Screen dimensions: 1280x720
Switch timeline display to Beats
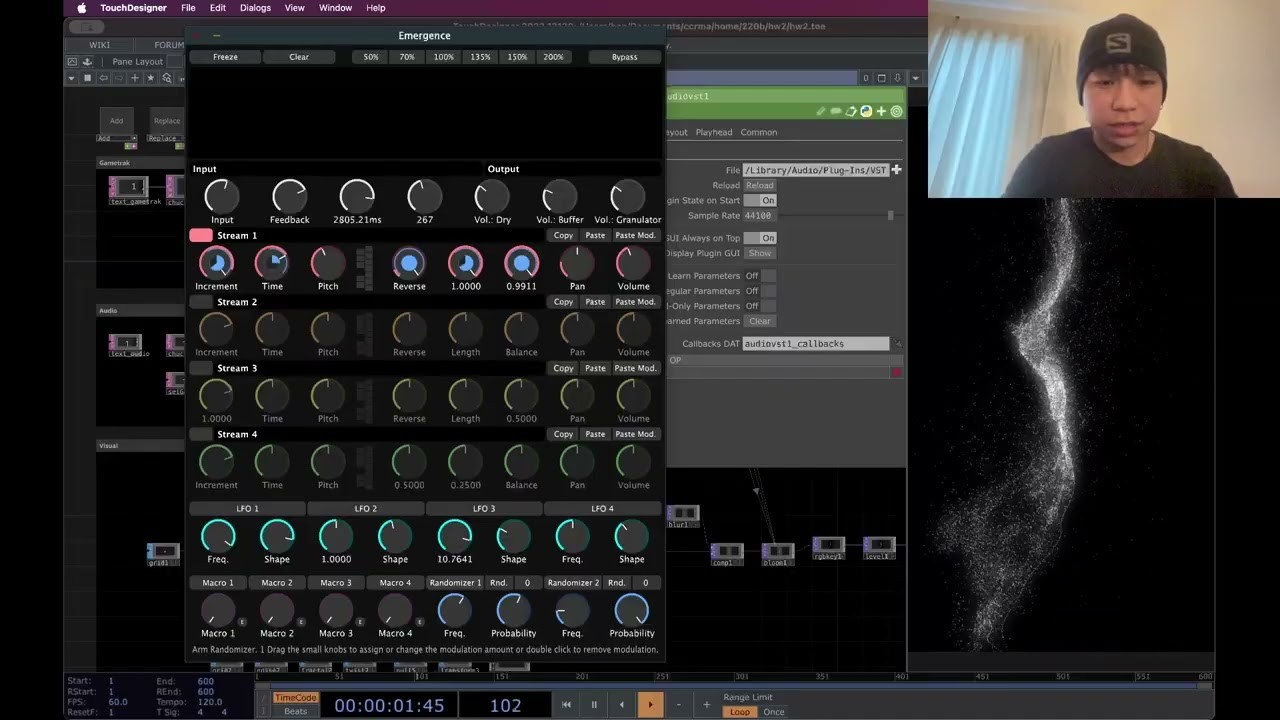tap(295, 711)
